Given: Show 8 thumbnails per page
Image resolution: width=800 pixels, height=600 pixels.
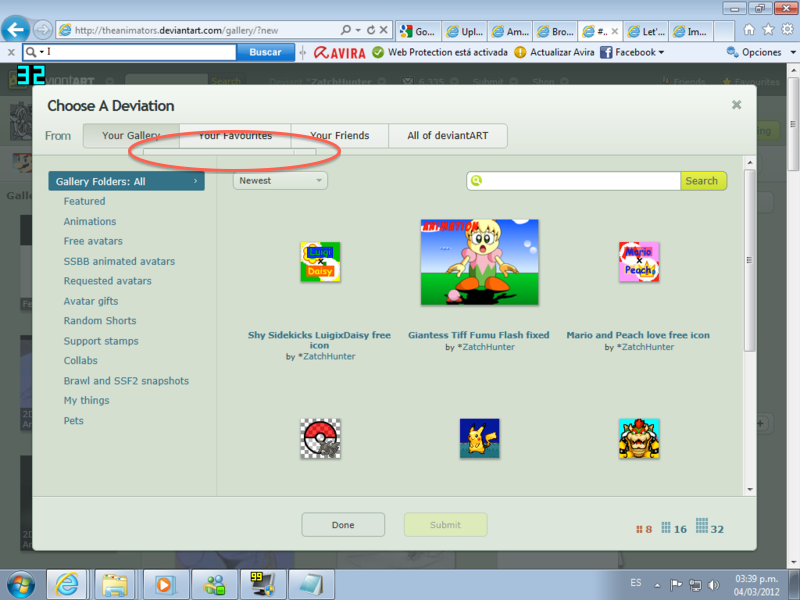Looking at the screenshot, I should 644,529.
